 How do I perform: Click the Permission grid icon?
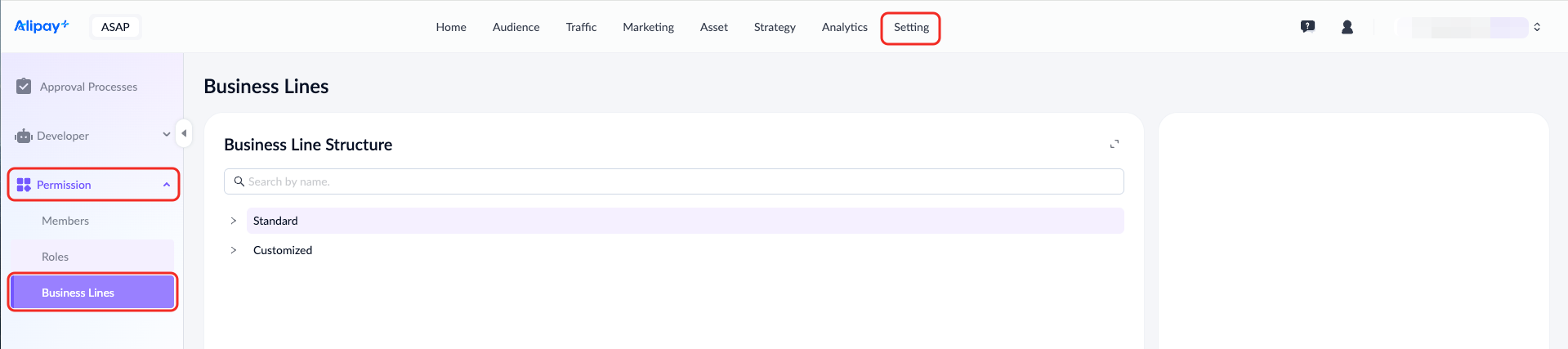[x=24, y=185]
